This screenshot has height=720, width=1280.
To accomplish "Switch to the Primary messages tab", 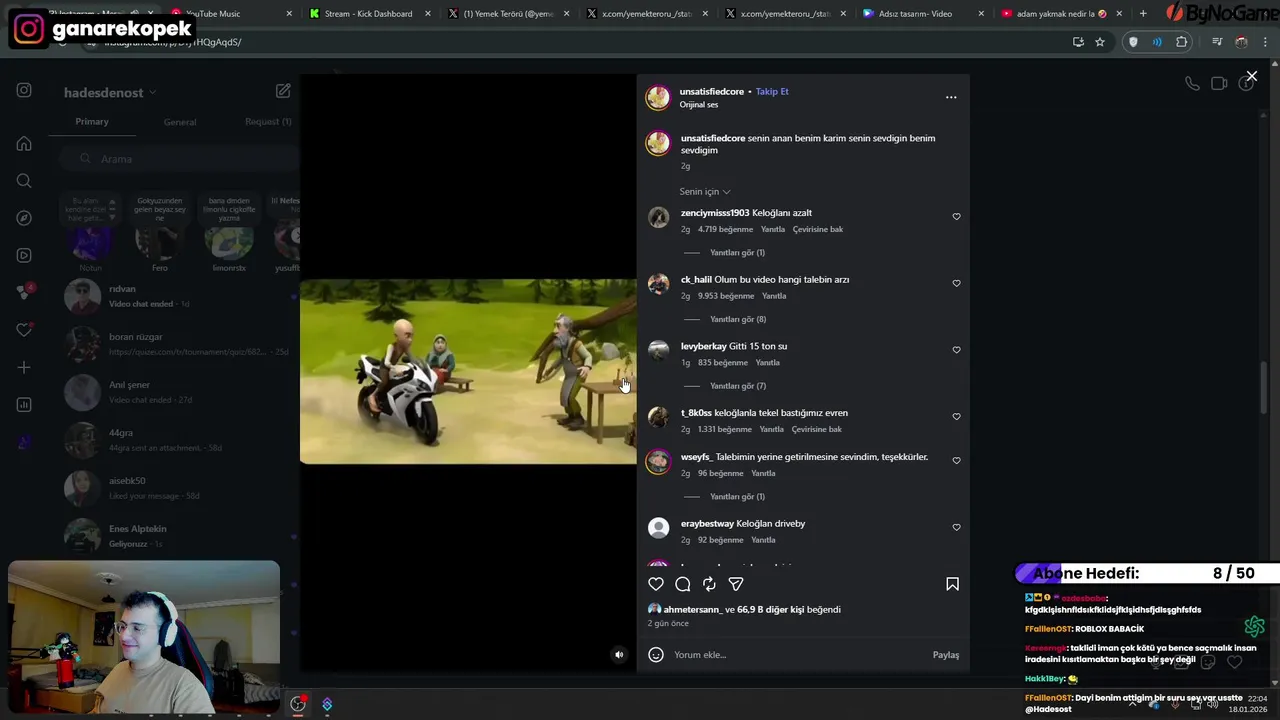I will [x=92, y=122].
